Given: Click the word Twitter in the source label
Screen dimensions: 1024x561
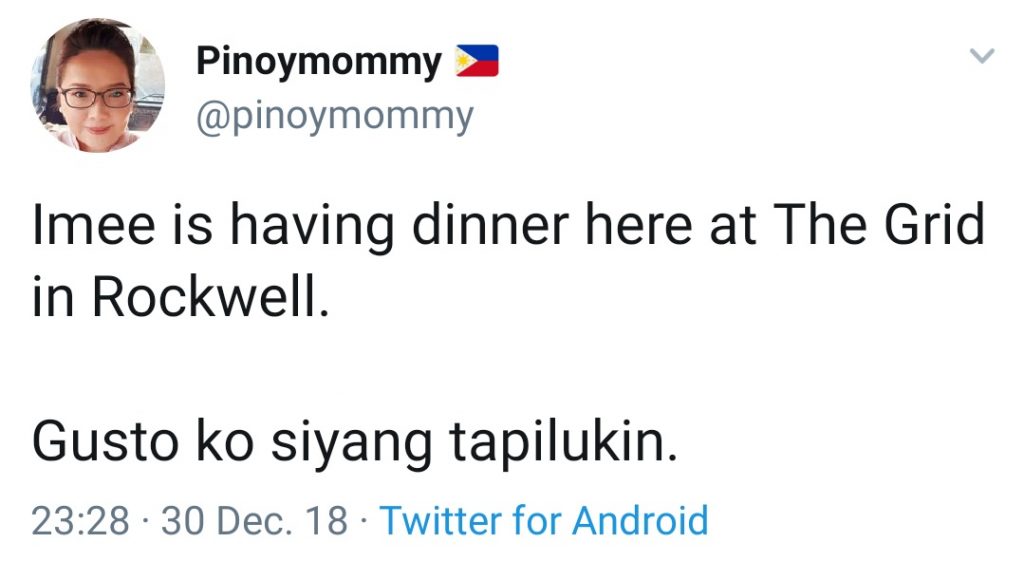Looking at the screenshot, I should click(x=441, y=521).
